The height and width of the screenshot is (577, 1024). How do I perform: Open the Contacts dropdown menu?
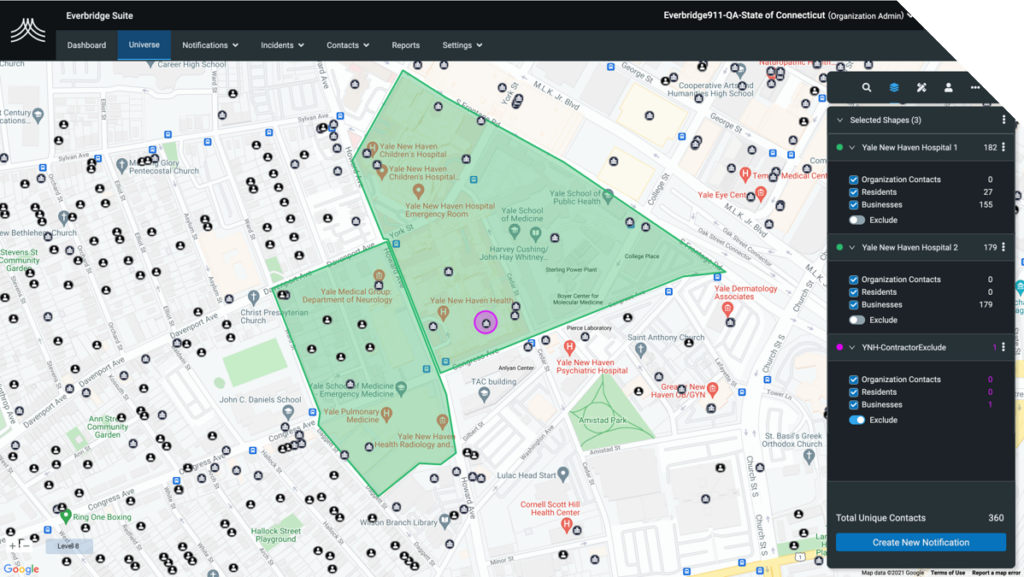(x=348, y=45)
